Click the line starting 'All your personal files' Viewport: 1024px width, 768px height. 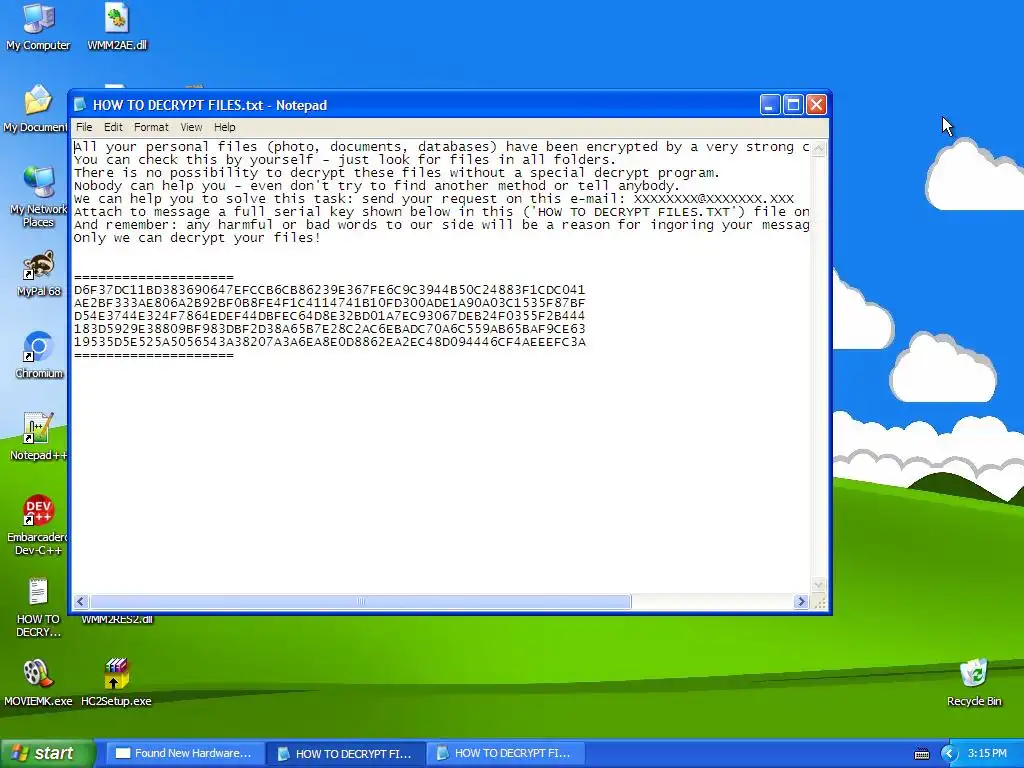click(441, 147)
